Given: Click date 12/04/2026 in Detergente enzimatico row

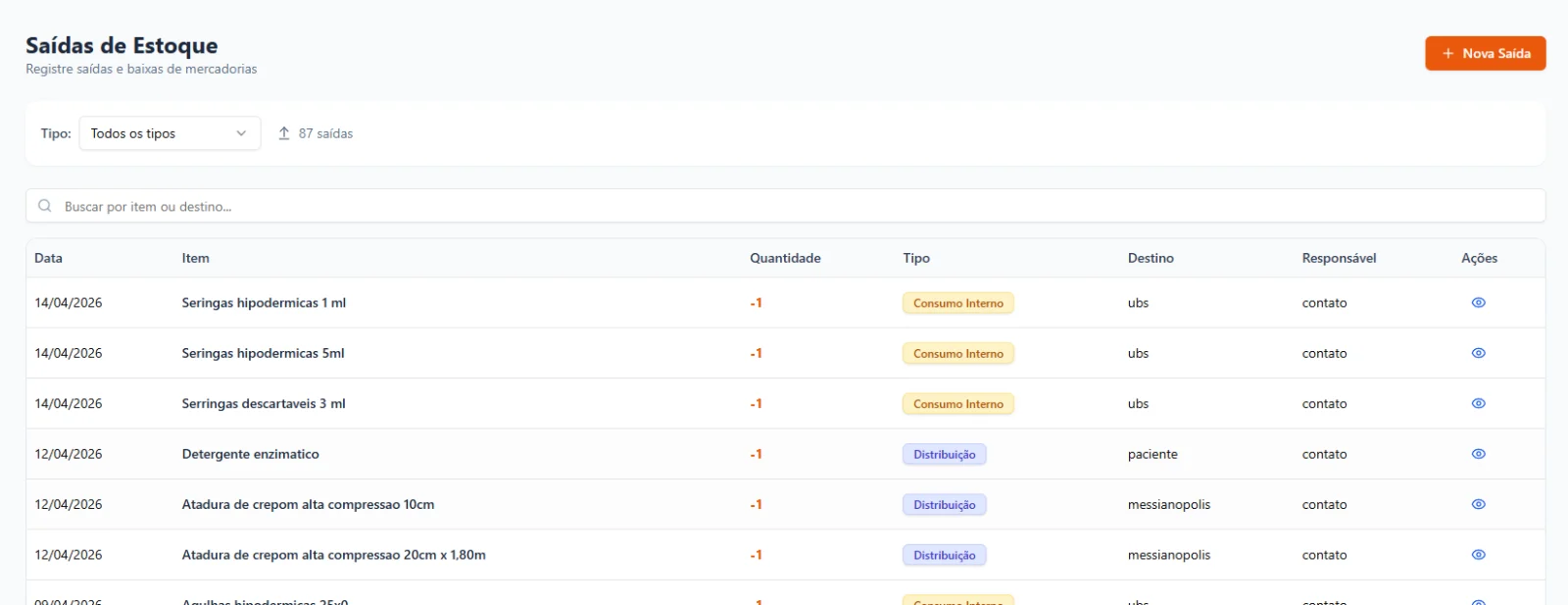Looking at the screenshot, I should [69, 454].
